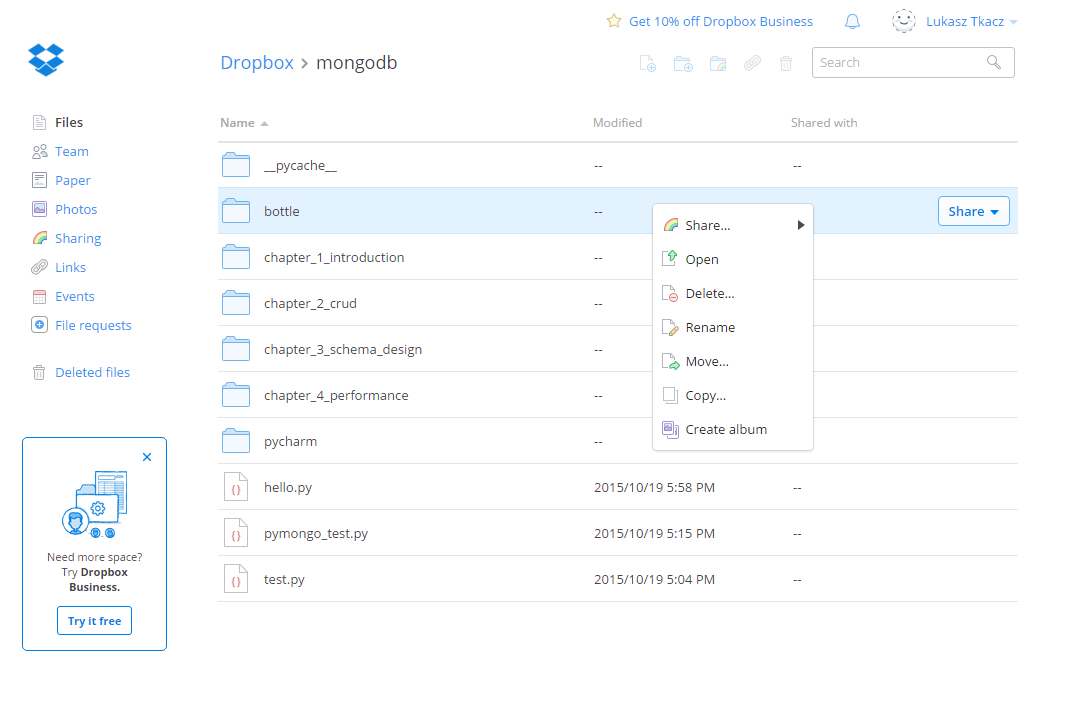Click the new shared folder toolbar icon
The width and height of the screenshot is (1069, 712).
(x=718, y=63)
